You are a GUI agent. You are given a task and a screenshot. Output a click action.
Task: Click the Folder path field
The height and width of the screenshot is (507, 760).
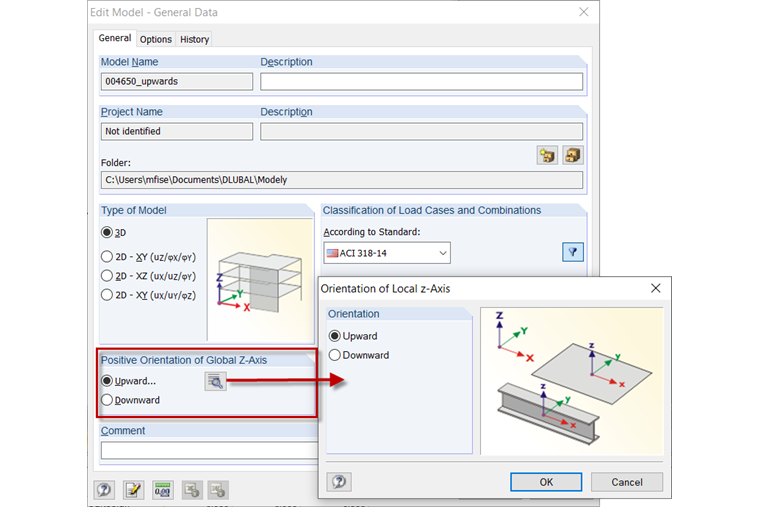coord(342,180)
